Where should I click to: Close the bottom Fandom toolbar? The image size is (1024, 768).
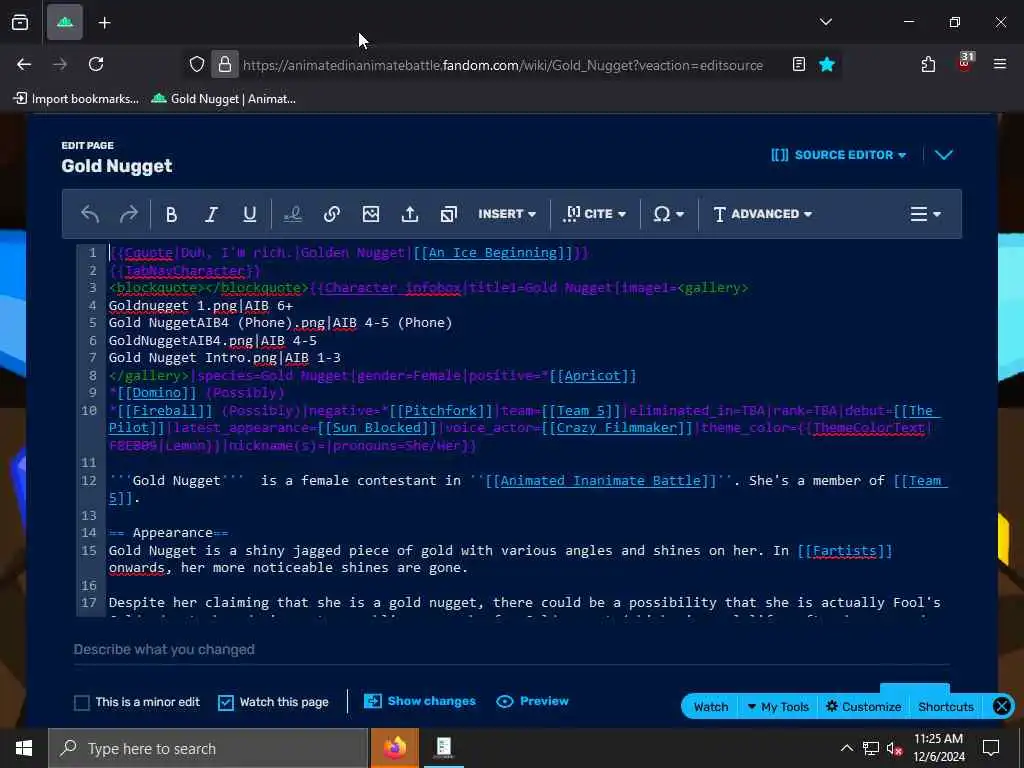tap(1001, 707)
